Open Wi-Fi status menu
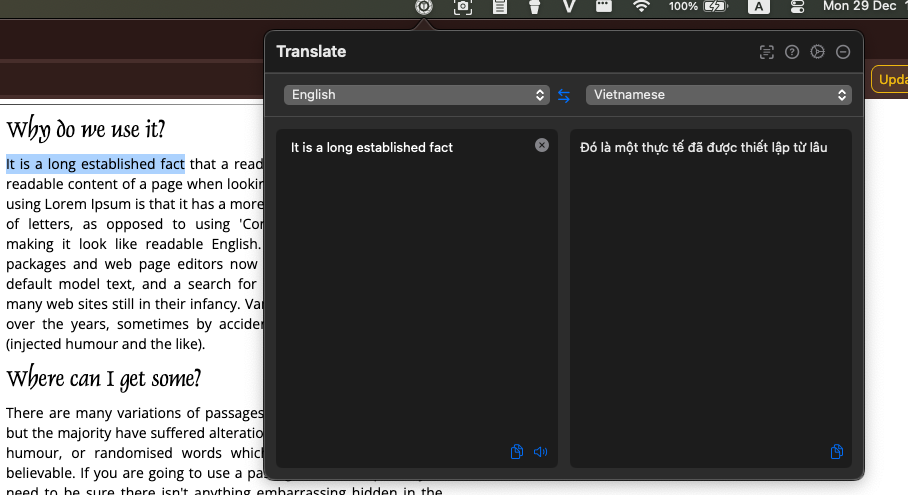Image resolution: width=908 pixels, height=495 pixels. (641, 6)
